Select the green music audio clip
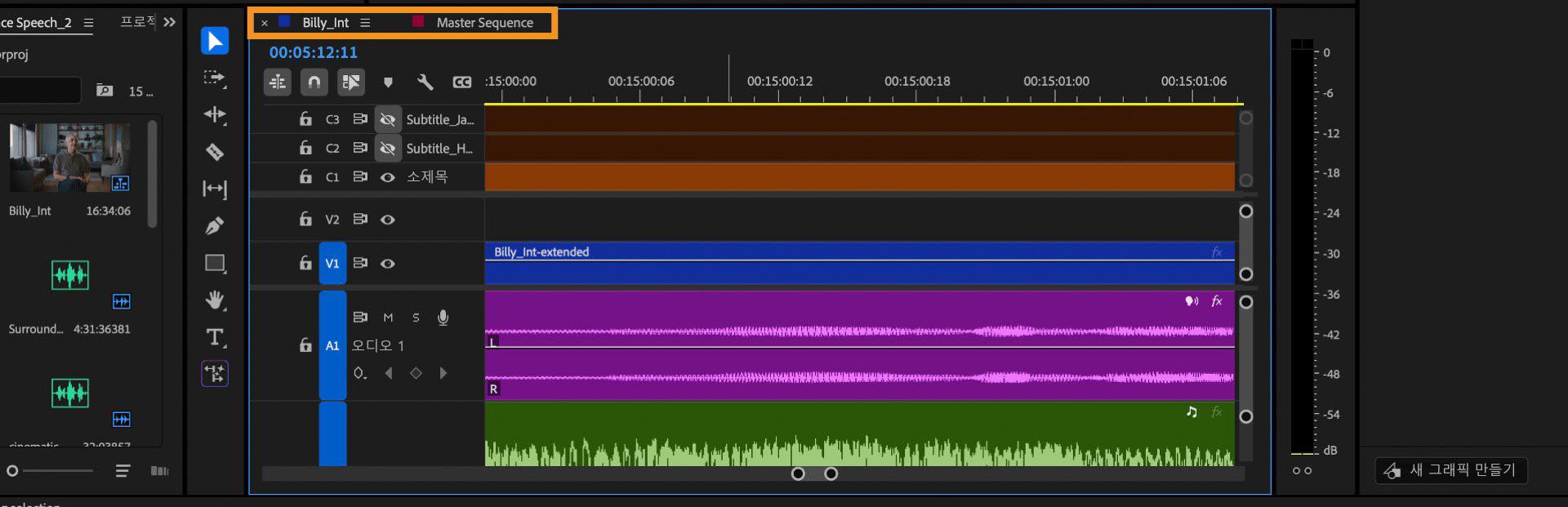This screenshot has height=507, width=1568. (859, 434)
